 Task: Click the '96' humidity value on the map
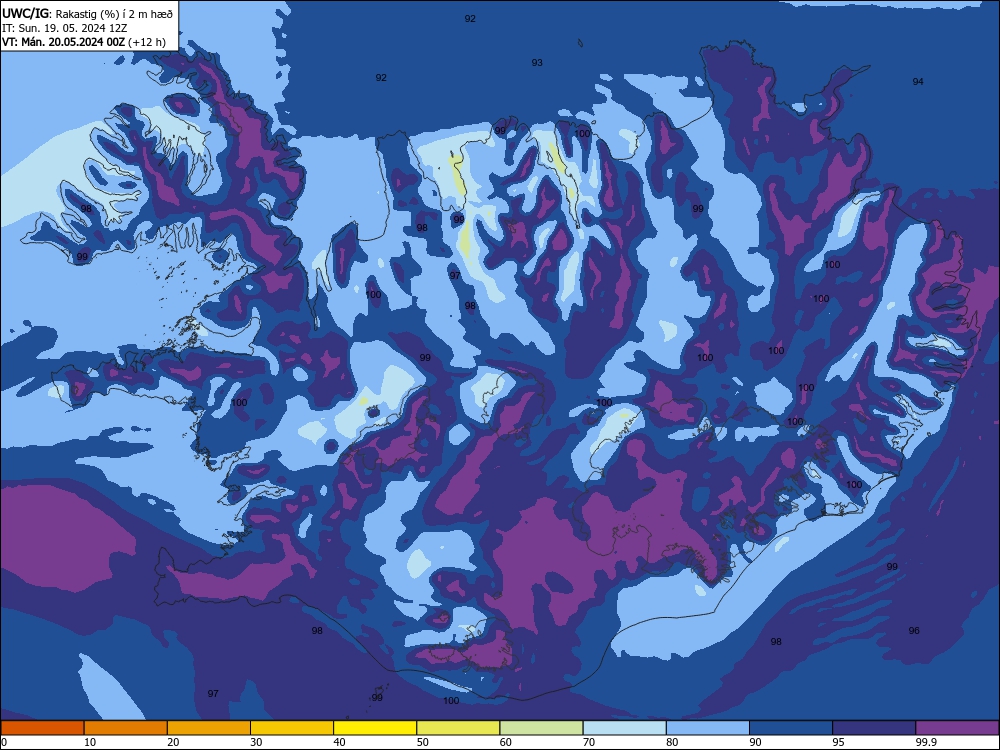(x=914, y=631)
